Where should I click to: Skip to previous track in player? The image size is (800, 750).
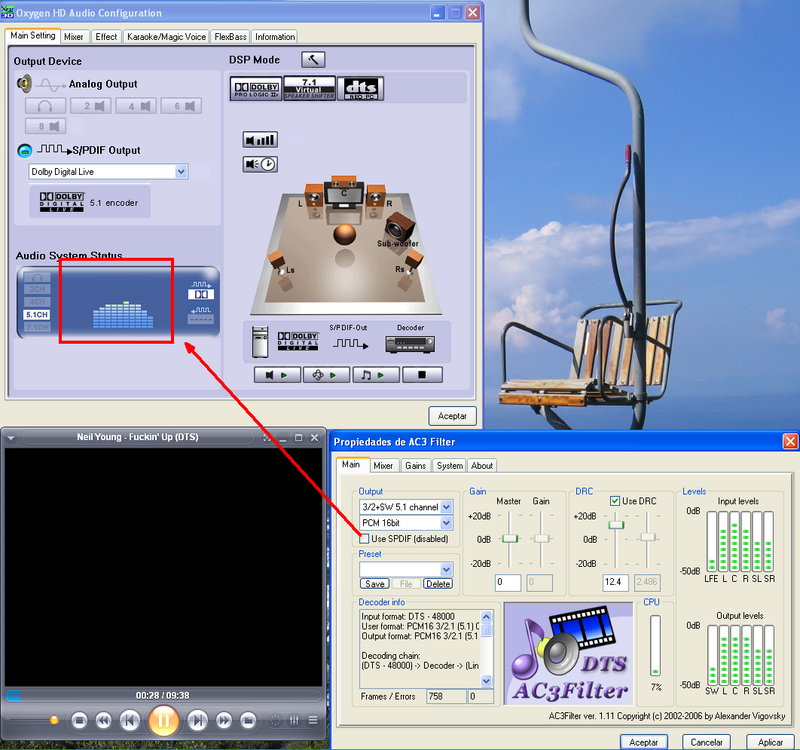130,720
